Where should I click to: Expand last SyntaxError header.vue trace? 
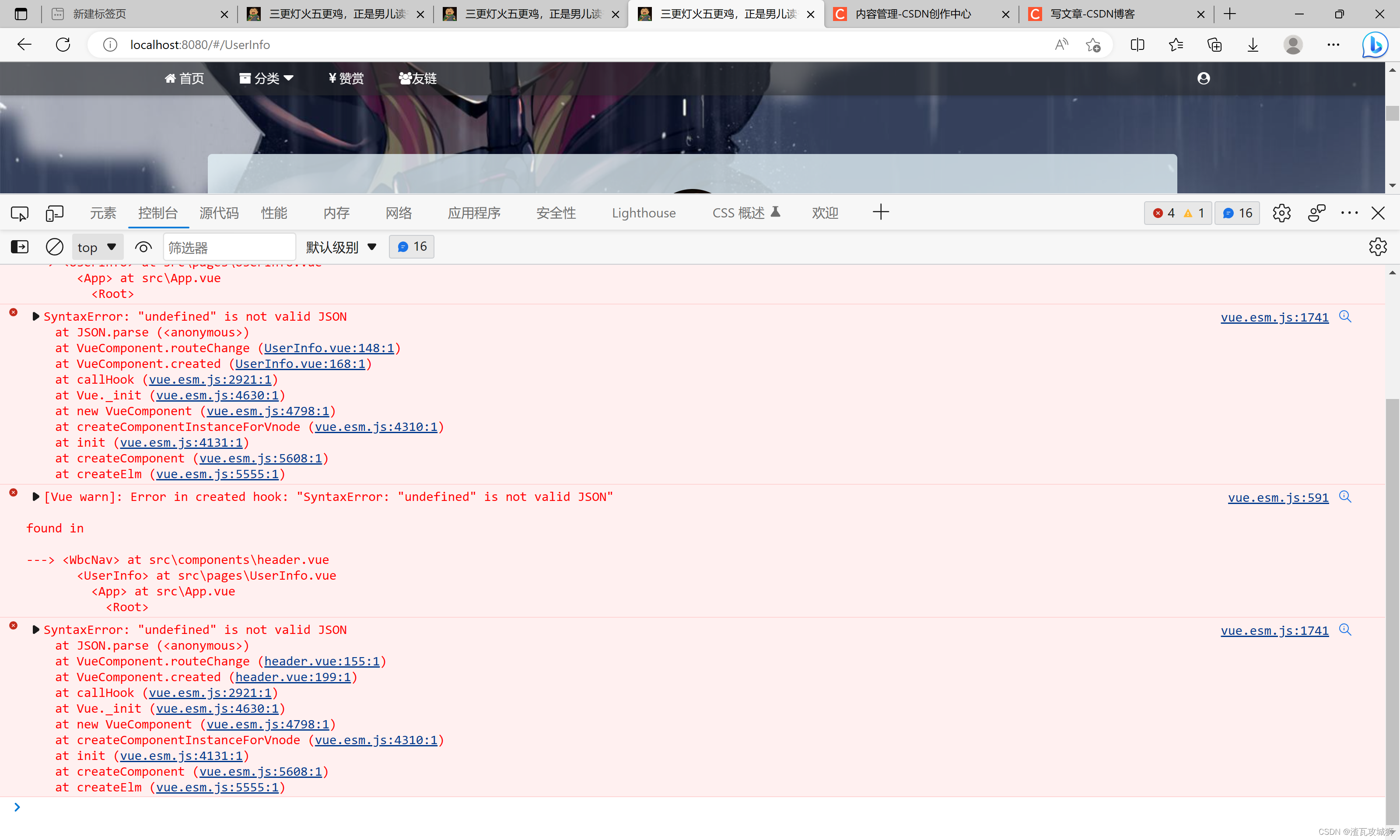click(x=35, y=630)
